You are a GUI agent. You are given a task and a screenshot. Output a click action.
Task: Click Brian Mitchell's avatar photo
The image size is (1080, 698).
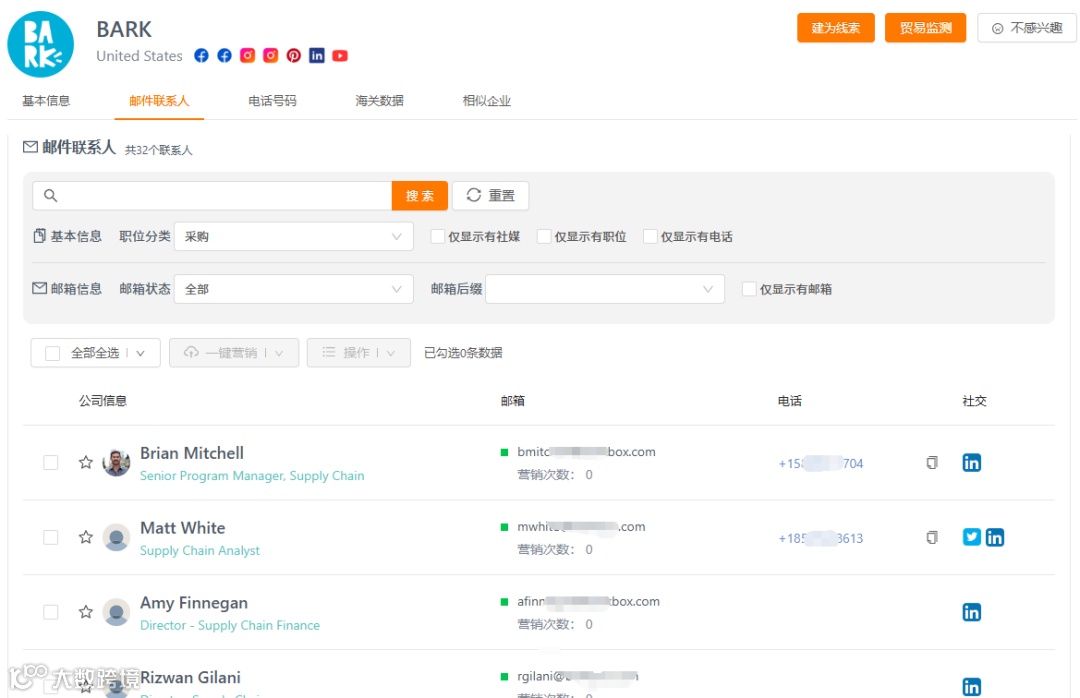click(x=116, y=462)
